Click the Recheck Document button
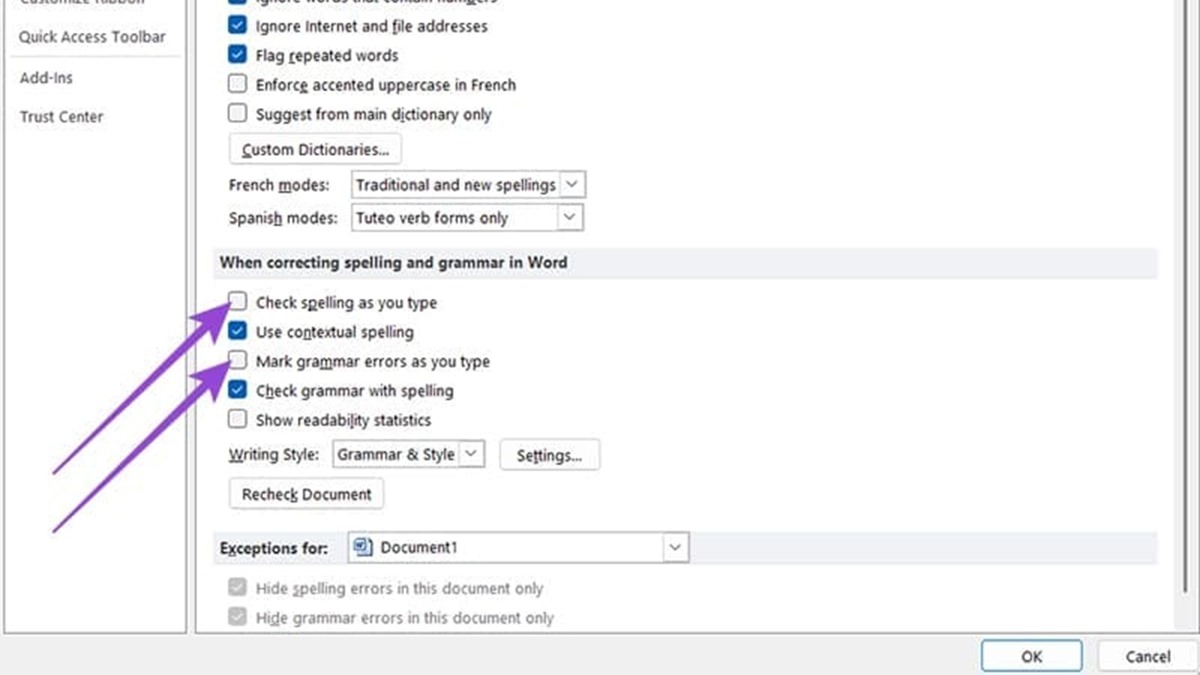Viewport: 1200px width, 675px height. point(306,494)
